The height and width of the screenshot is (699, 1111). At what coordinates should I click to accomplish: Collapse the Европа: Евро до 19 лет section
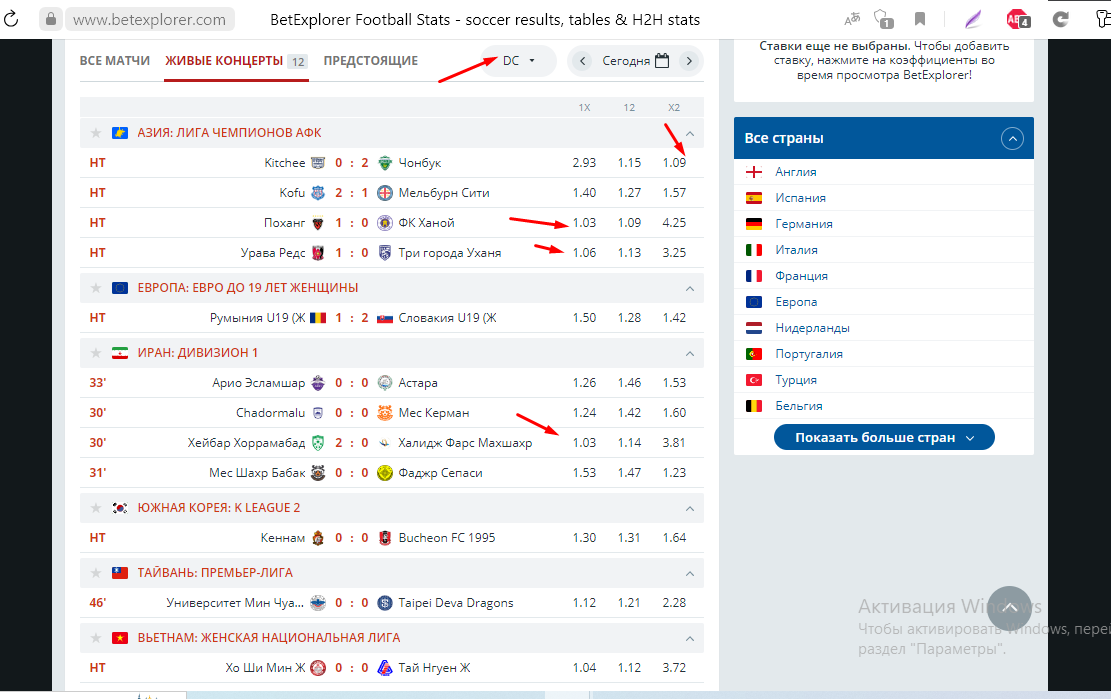click(x=689, y=288)
